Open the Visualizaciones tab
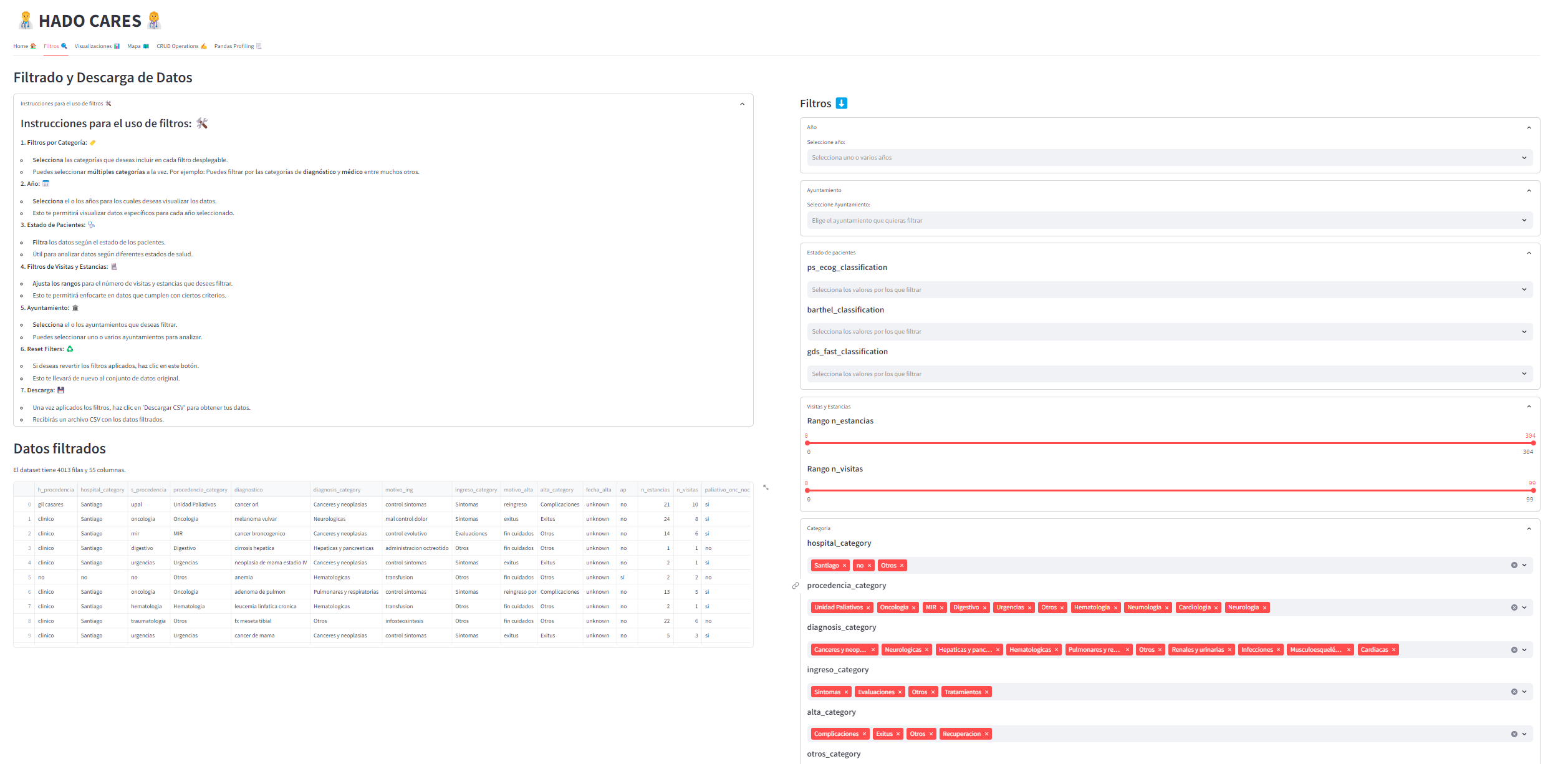Image resolution: width=1568 pixels, height=764 pixels. [x=97, y=46]
